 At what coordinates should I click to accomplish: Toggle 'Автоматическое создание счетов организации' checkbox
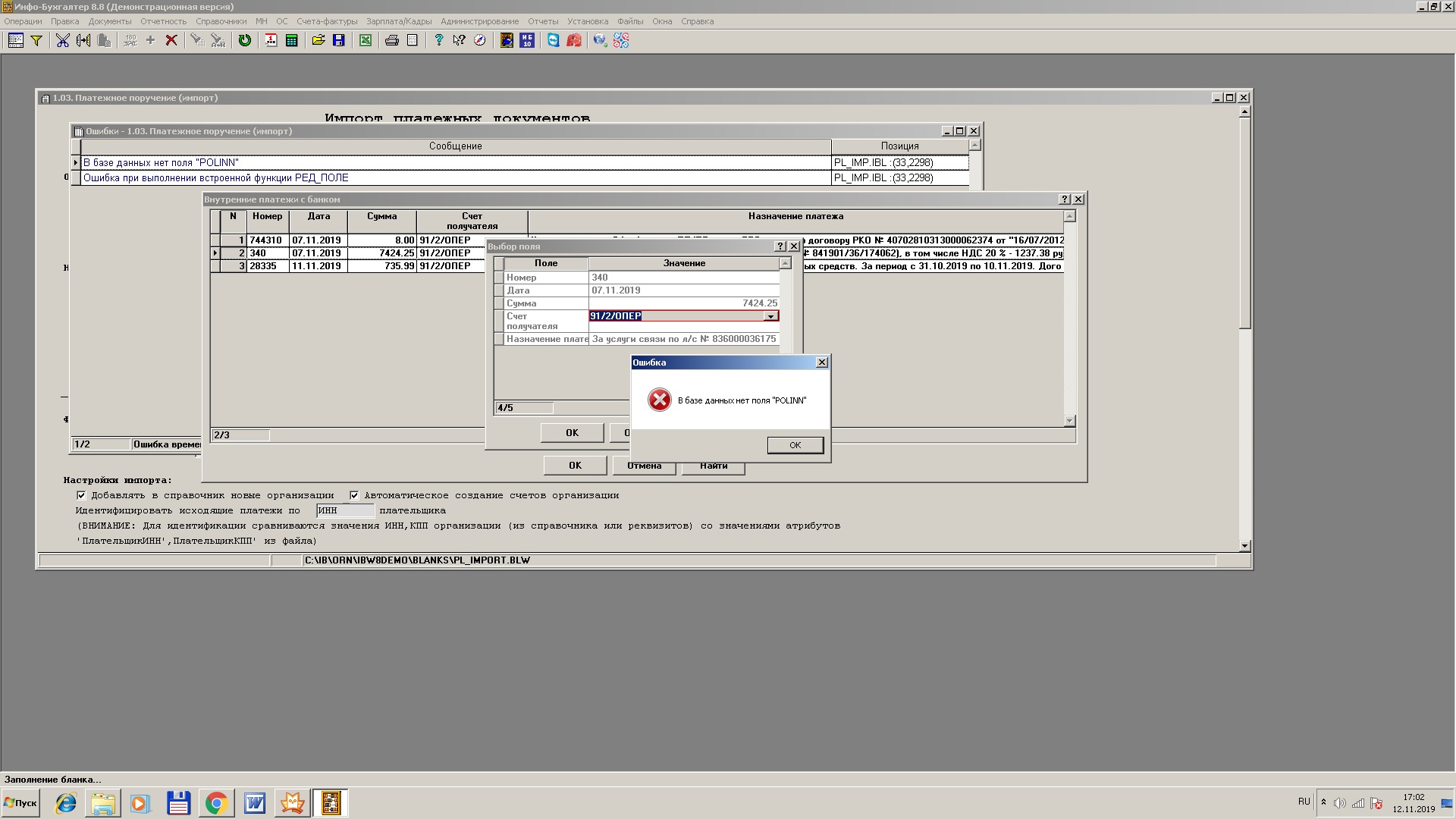[354, 495]
